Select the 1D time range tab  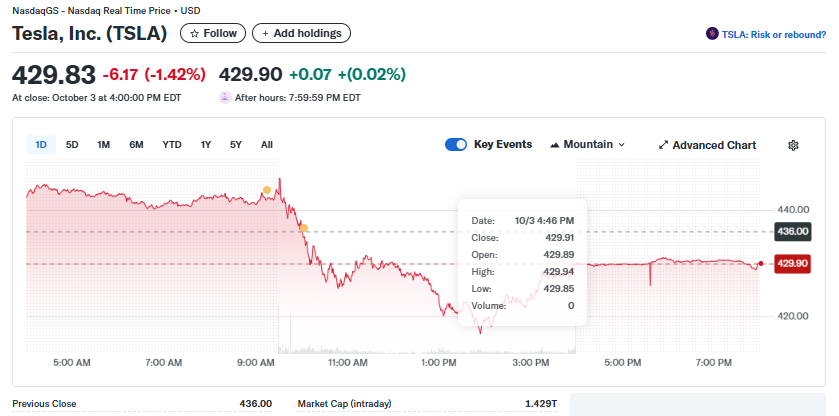(x=41, y=145)
